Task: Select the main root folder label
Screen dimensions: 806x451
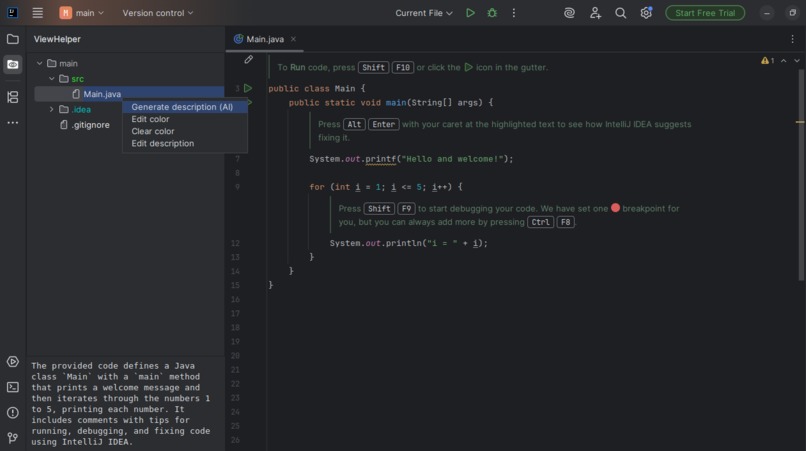Action: [68, 63]
